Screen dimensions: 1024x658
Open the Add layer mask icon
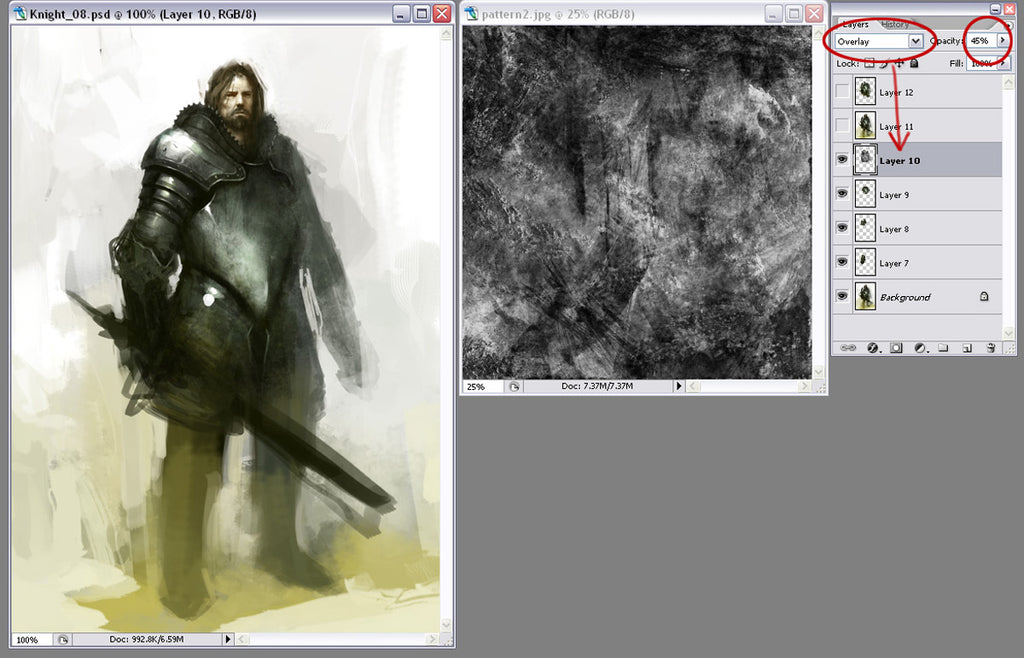(x=895, y=347)
